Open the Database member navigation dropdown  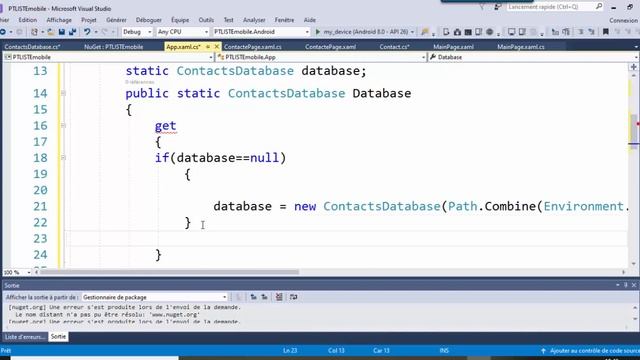point(533,58)
